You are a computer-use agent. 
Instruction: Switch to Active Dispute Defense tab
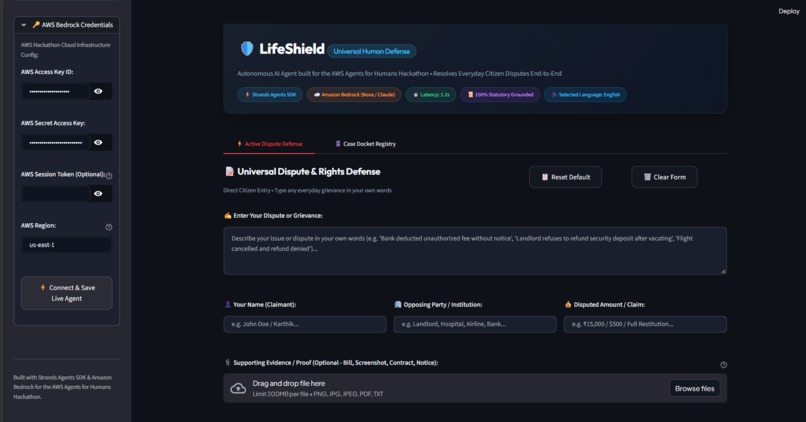point(269,144)
